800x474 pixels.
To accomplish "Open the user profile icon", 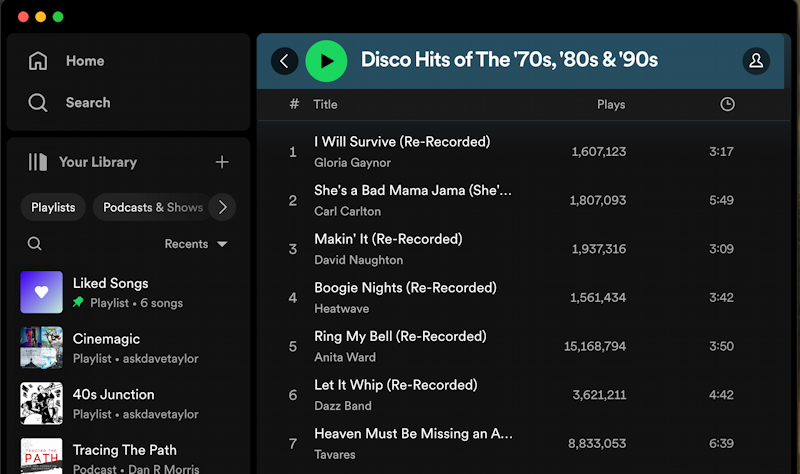I will click(x=756, y=61).
